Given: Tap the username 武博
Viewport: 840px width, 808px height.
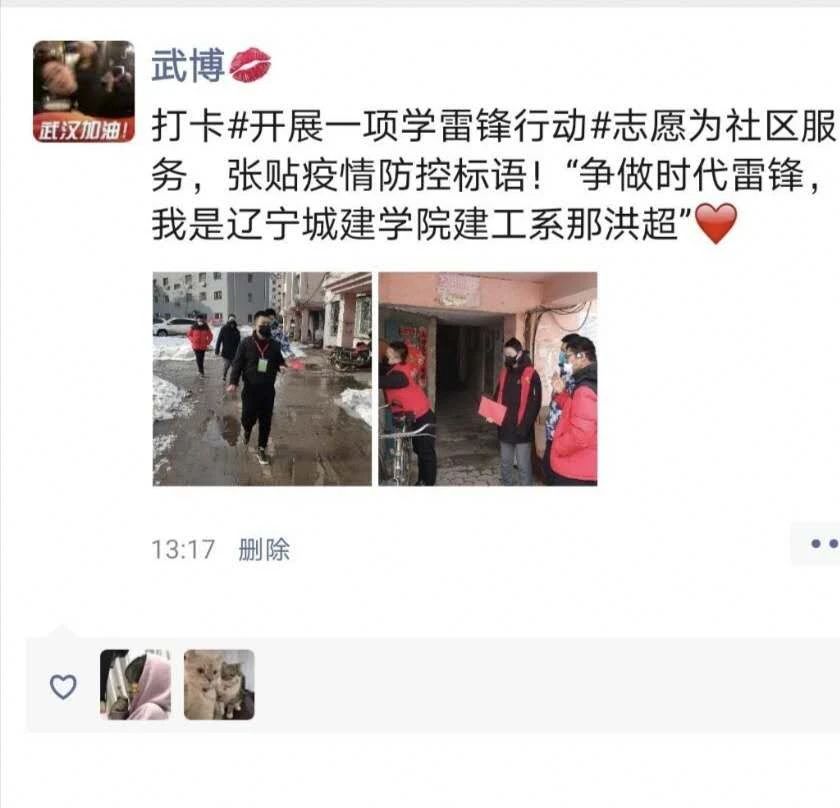Looking at the screenshot, I should coord(188,65).
